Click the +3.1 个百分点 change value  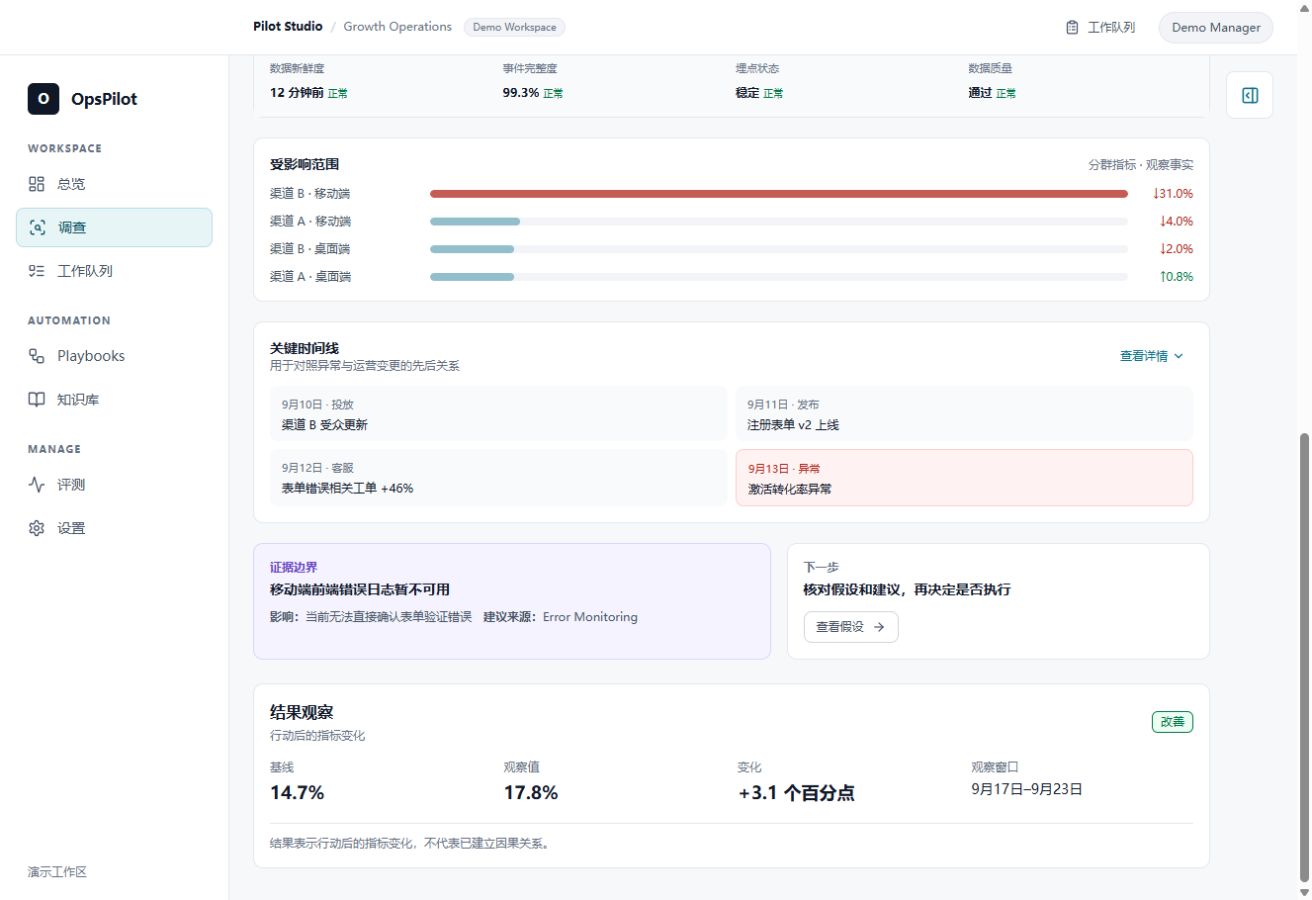[796, 793]
